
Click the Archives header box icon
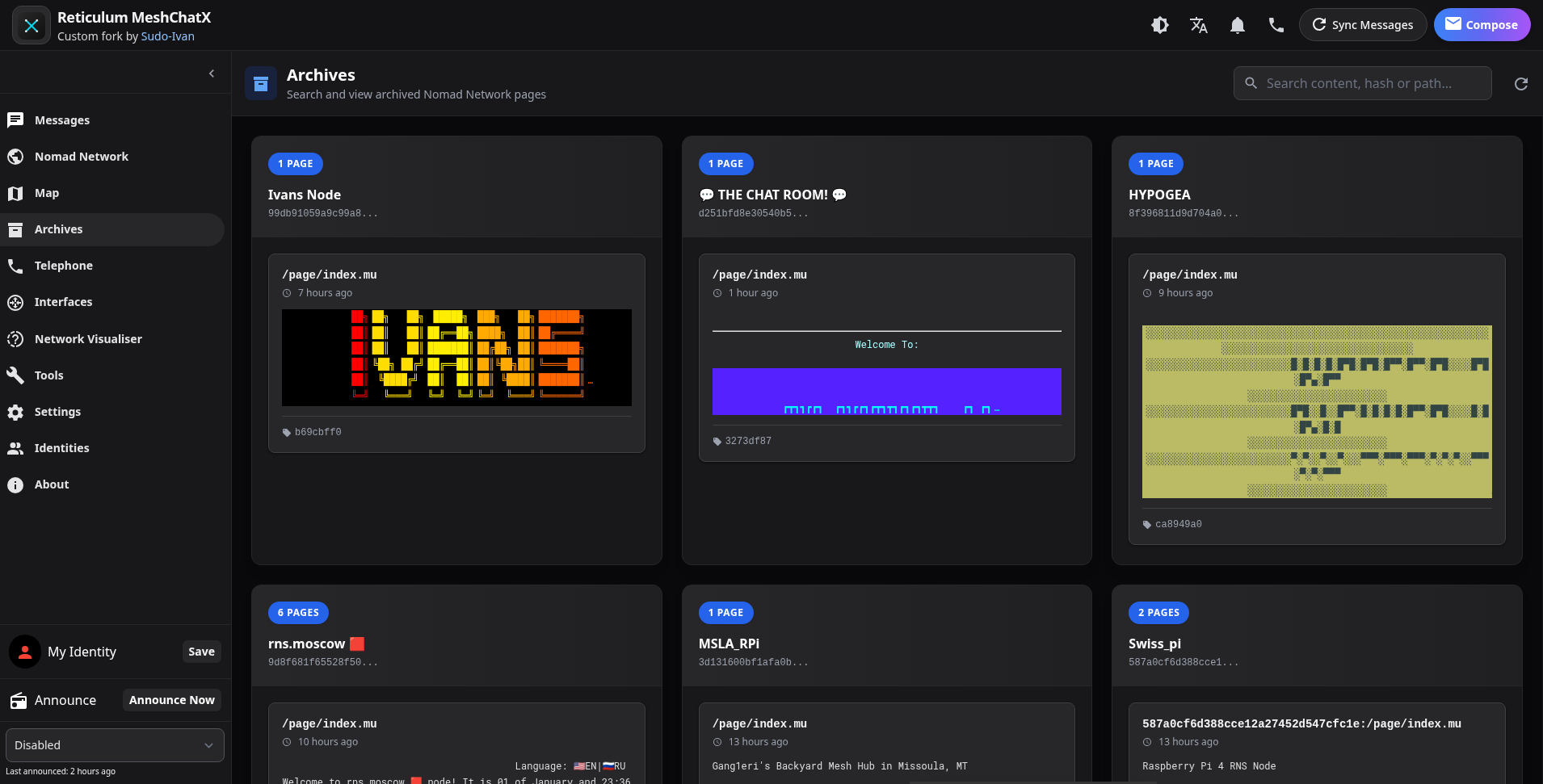point(261,84)
